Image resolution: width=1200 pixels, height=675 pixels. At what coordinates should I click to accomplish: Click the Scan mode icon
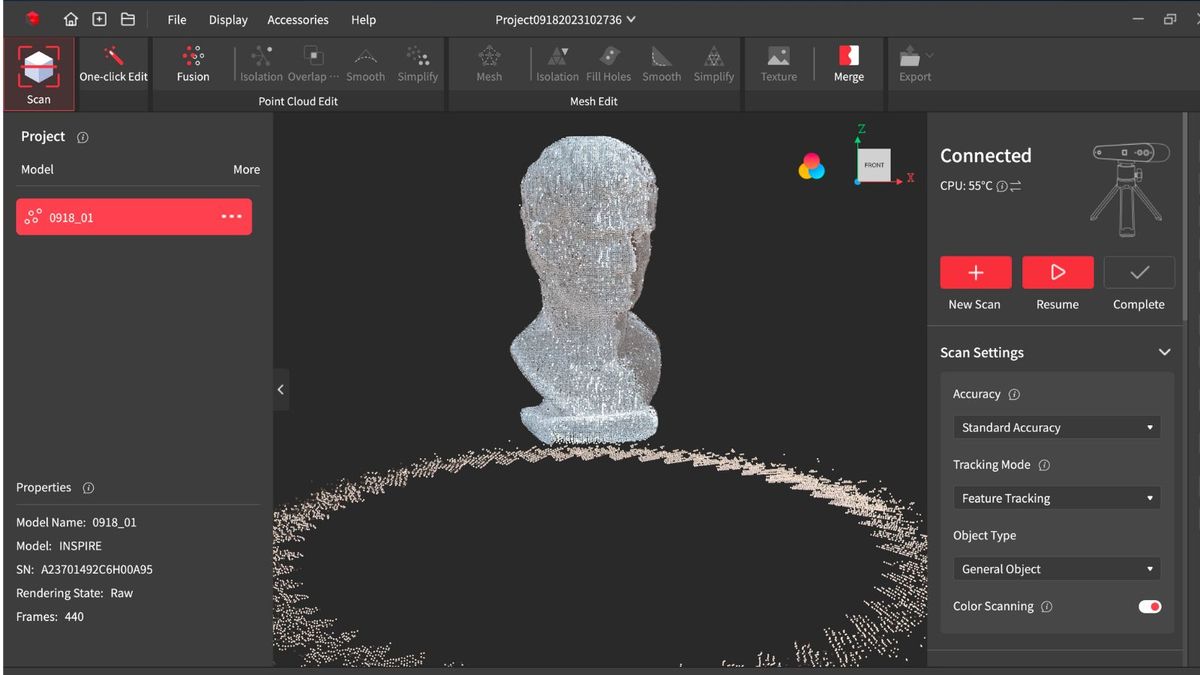pos(39,62)
